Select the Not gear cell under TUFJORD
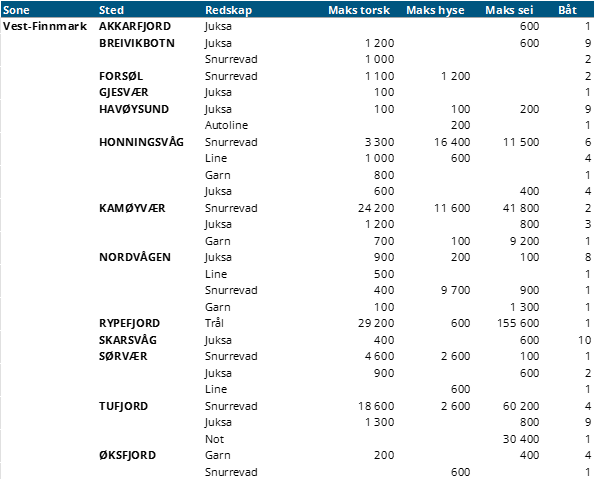 [214, 439]
